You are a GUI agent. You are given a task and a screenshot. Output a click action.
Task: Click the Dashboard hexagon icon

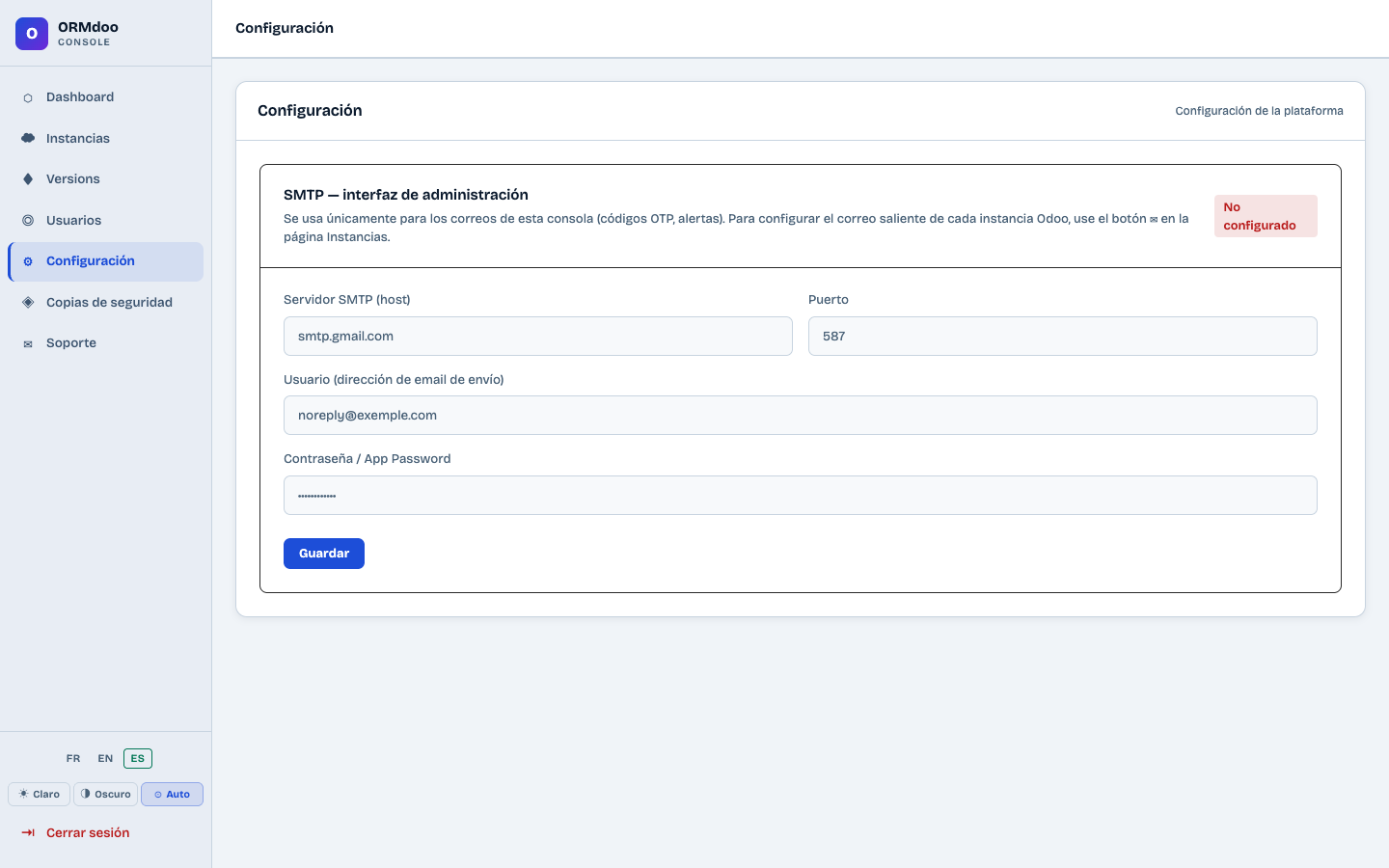click(28, 97)
